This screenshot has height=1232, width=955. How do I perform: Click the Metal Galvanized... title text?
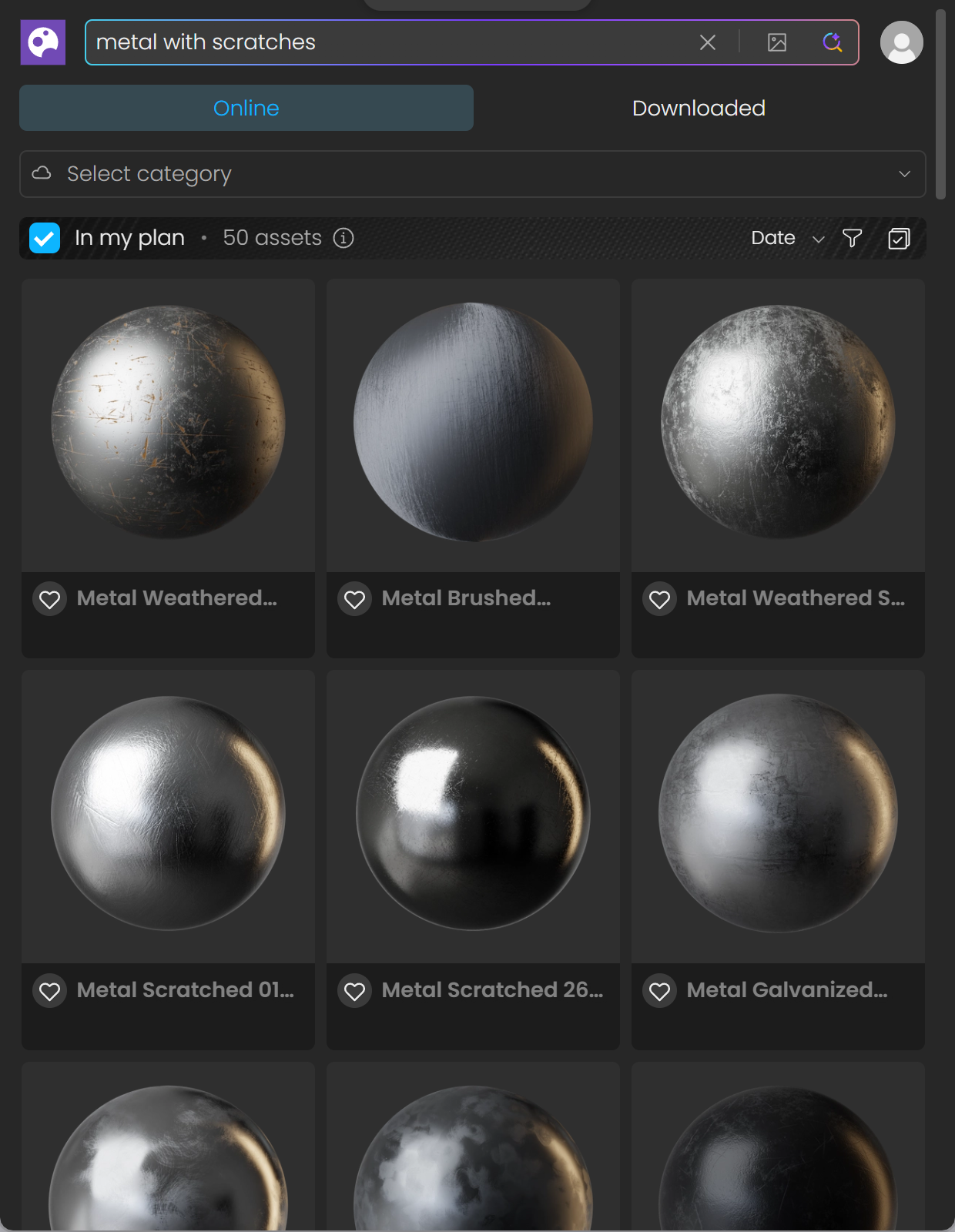787,990
